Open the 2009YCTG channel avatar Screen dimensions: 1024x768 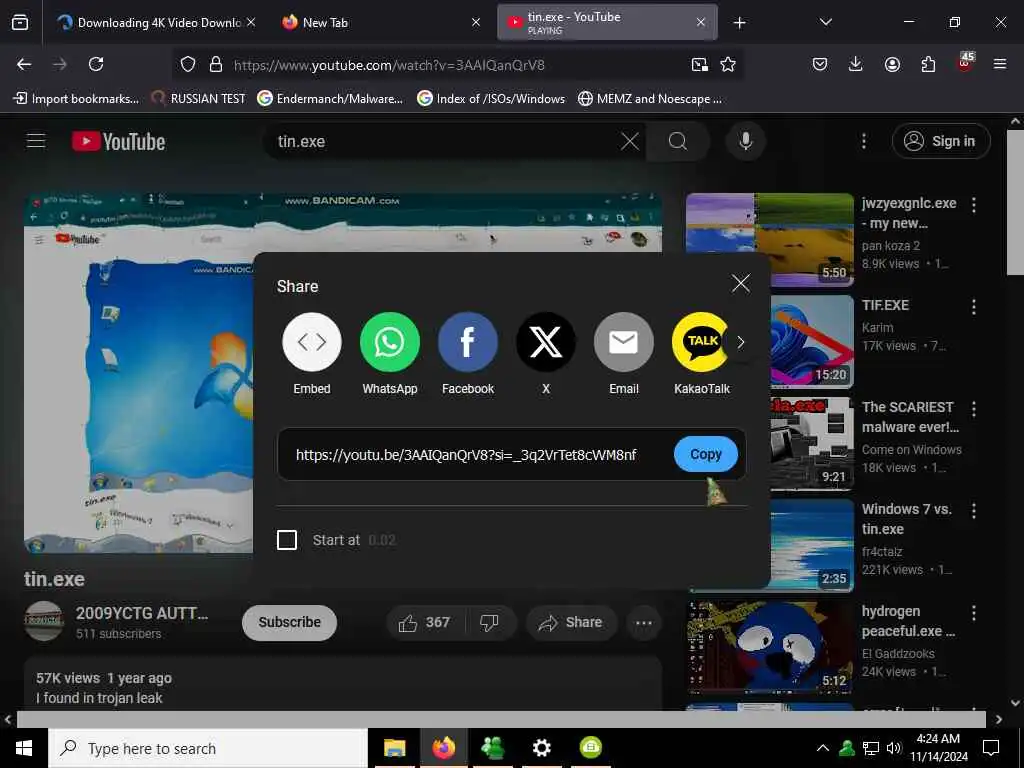[x=44, y=620]
